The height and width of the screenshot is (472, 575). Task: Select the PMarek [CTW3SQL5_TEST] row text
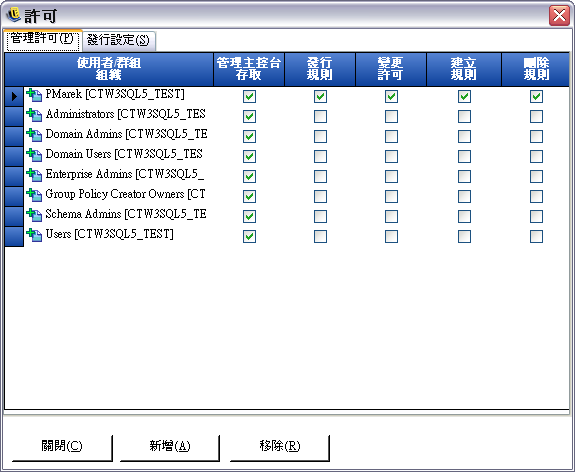click(115, 94)
